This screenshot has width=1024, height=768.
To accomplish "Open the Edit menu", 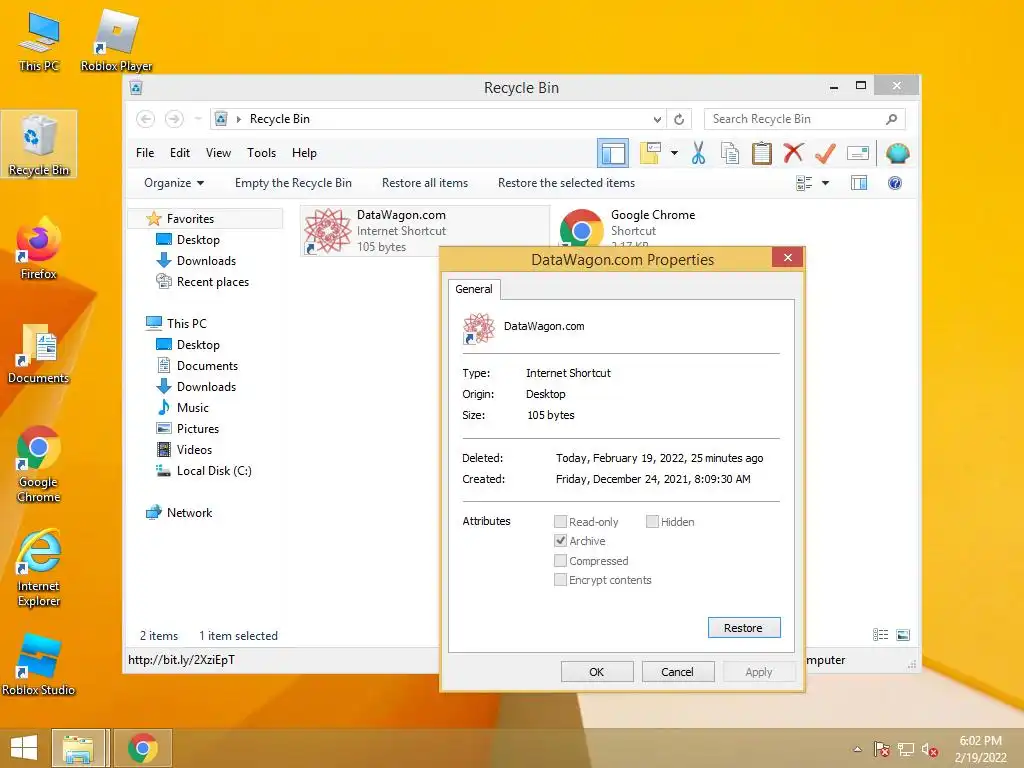I will (x=180, y=153).
